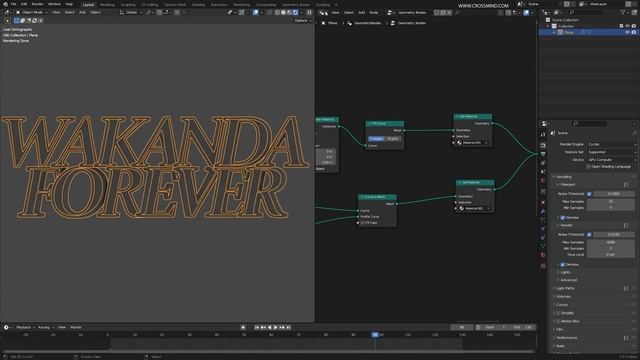Toggle Viewport Noise Threshold checkbox
This screenshot has height=360, width=640.
(x=589, y=194)
